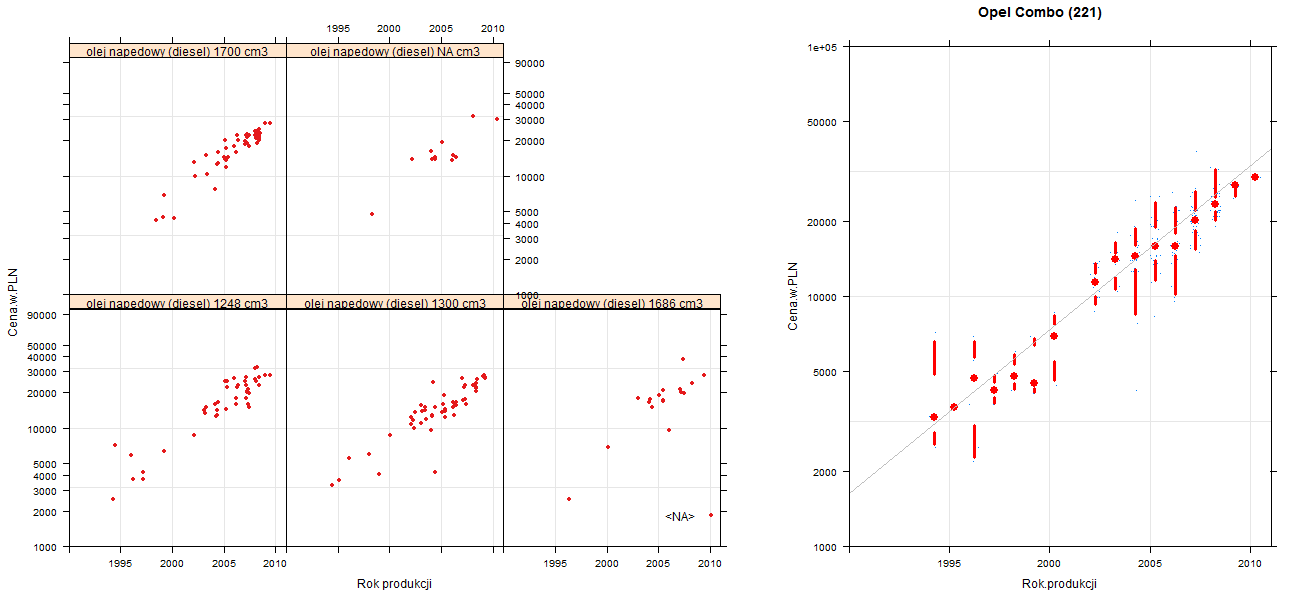Click the "Cena.w.PLN" axis title of Opel Combo chart
Image resolution: width=1300 pixels, height=600 pixels.
793,297
